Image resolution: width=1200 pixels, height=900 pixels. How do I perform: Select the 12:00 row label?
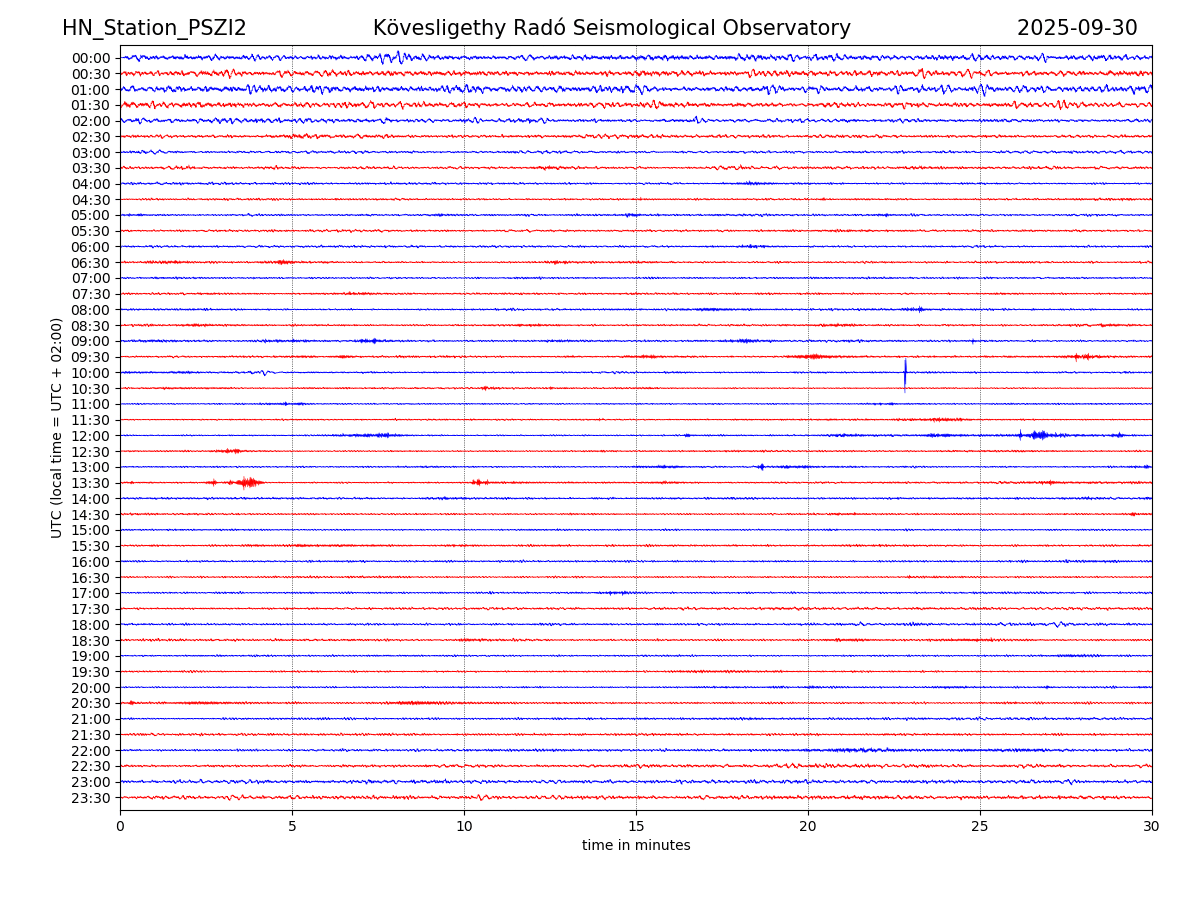(91, 436)
